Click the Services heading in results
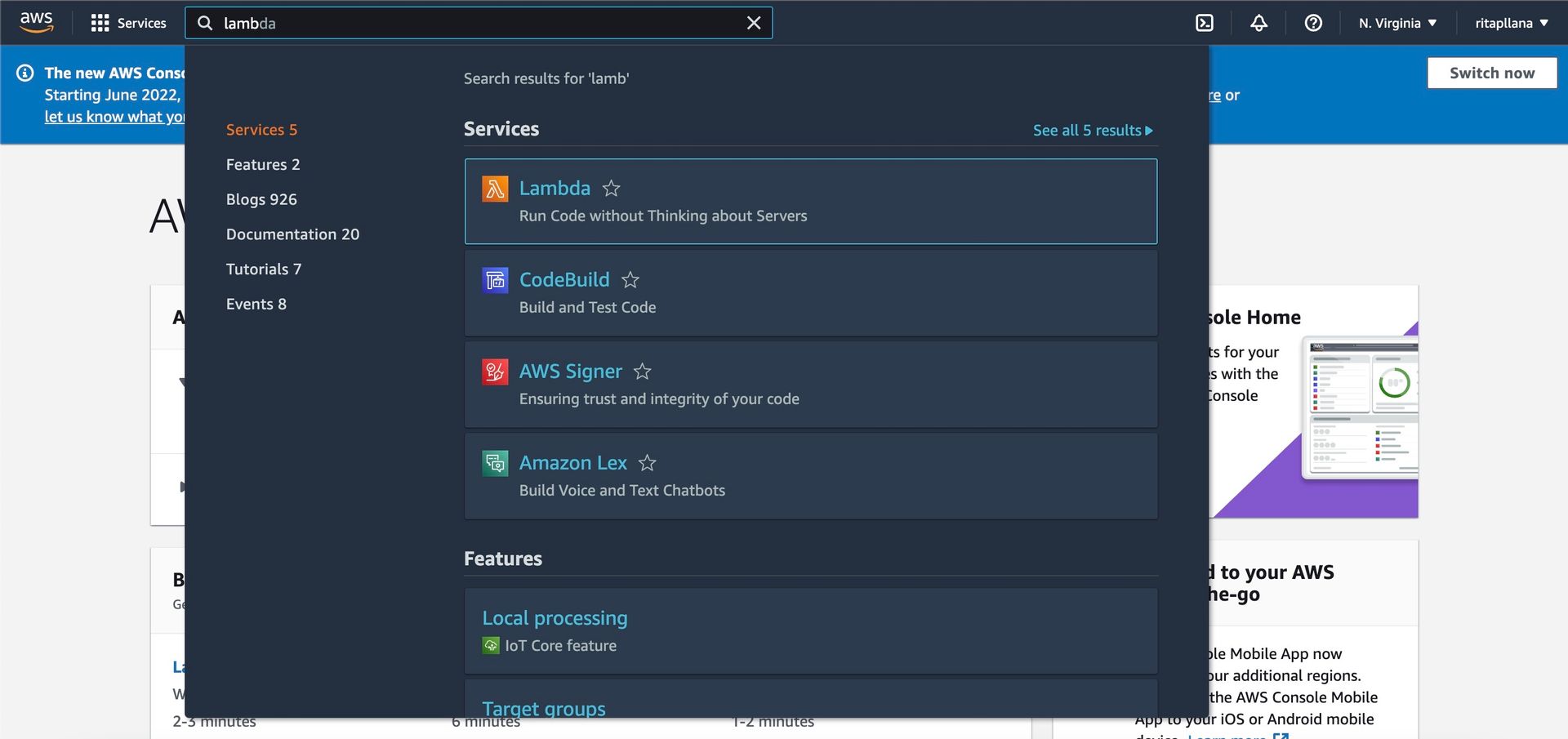Viewport: 1568px width, 739px height. [x=501, y=129]
